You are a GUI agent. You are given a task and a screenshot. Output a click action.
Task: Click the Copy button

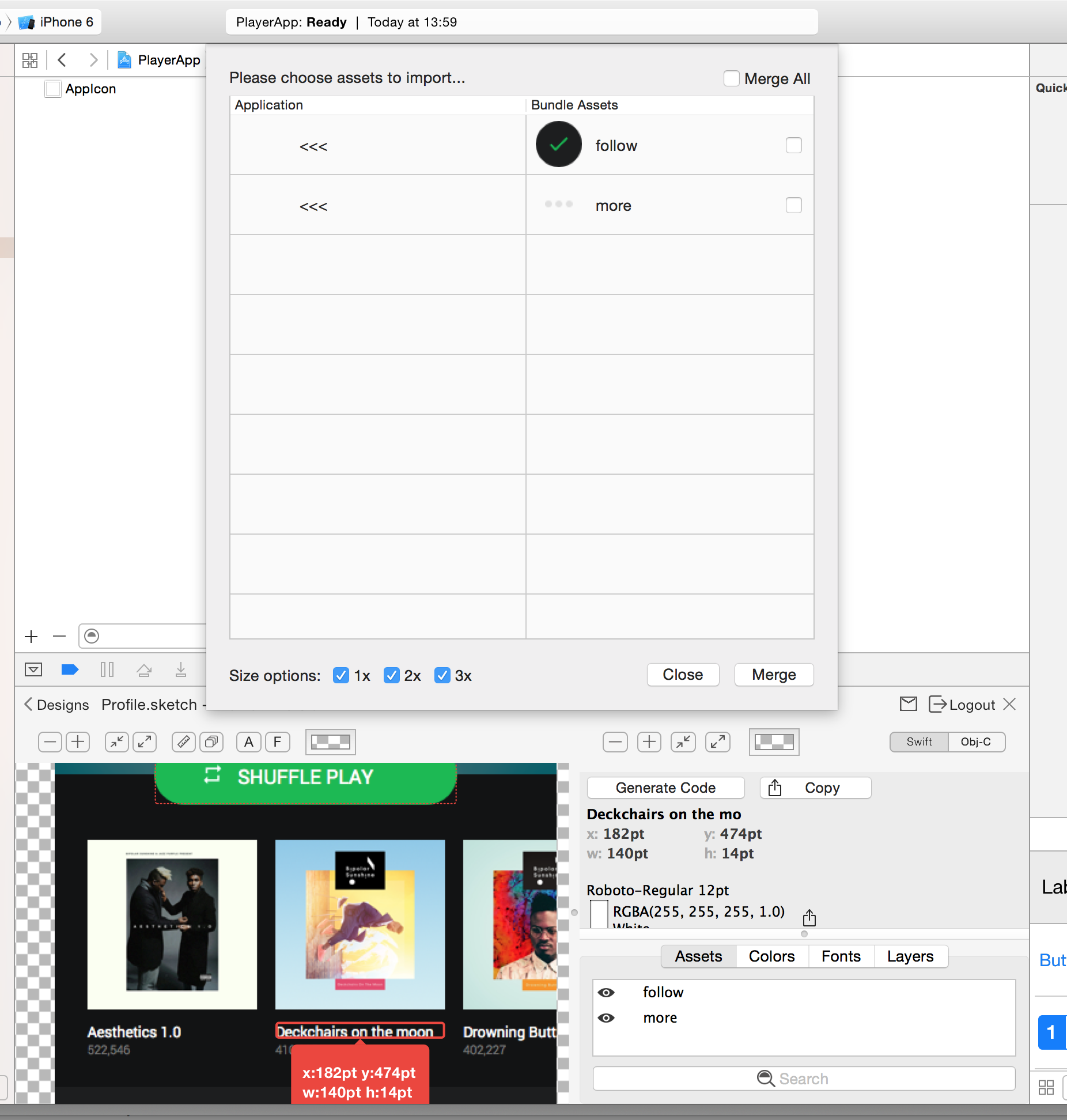point(815,788)
